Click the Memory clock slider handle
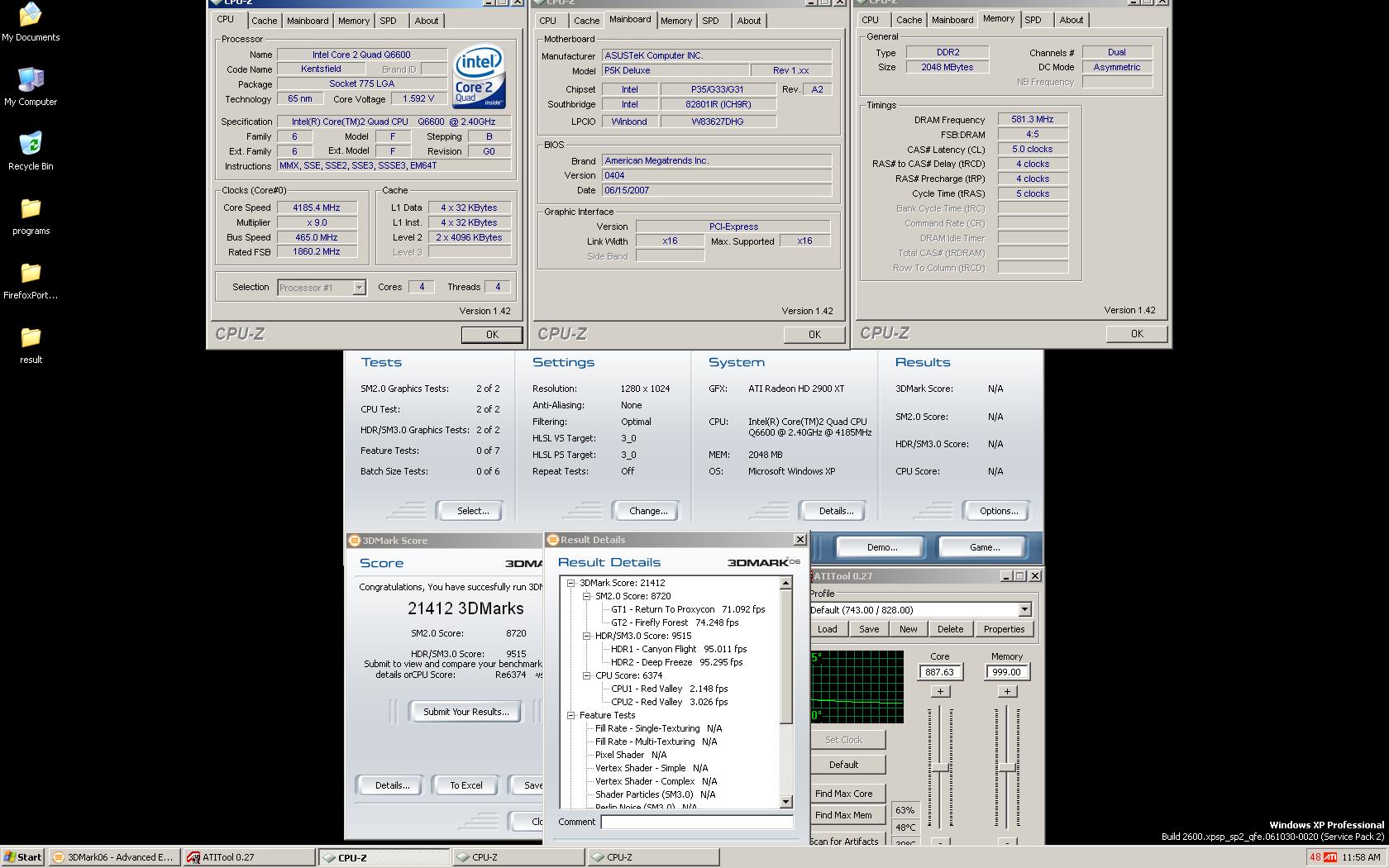The width and height of the screenshot is (1389, 868). [1006, 768]
